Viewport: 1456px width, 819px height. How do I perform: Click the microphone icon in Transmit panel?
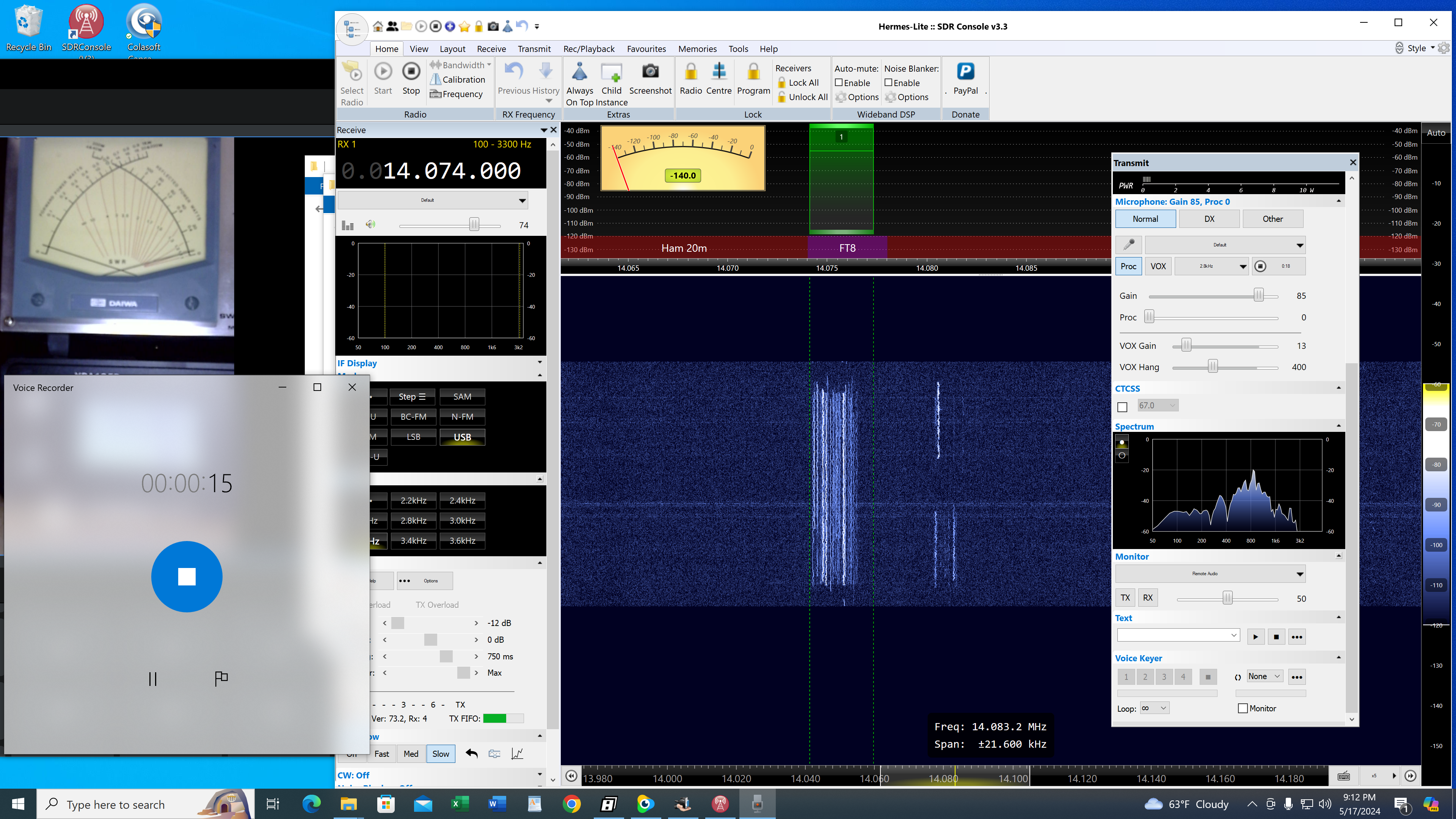pyautogui.click(x=1129, y=245)
